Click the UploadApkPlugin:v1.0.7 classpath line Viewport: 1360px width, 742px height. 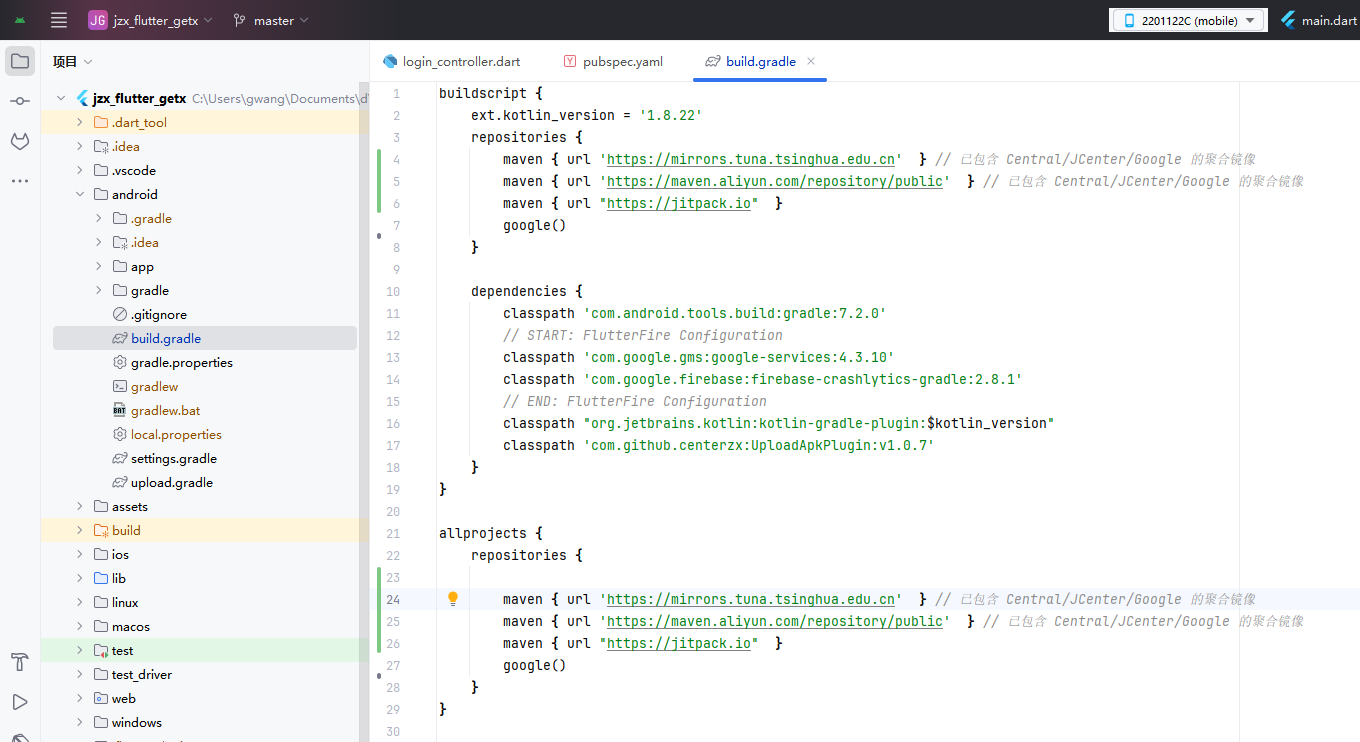point(718,445)
